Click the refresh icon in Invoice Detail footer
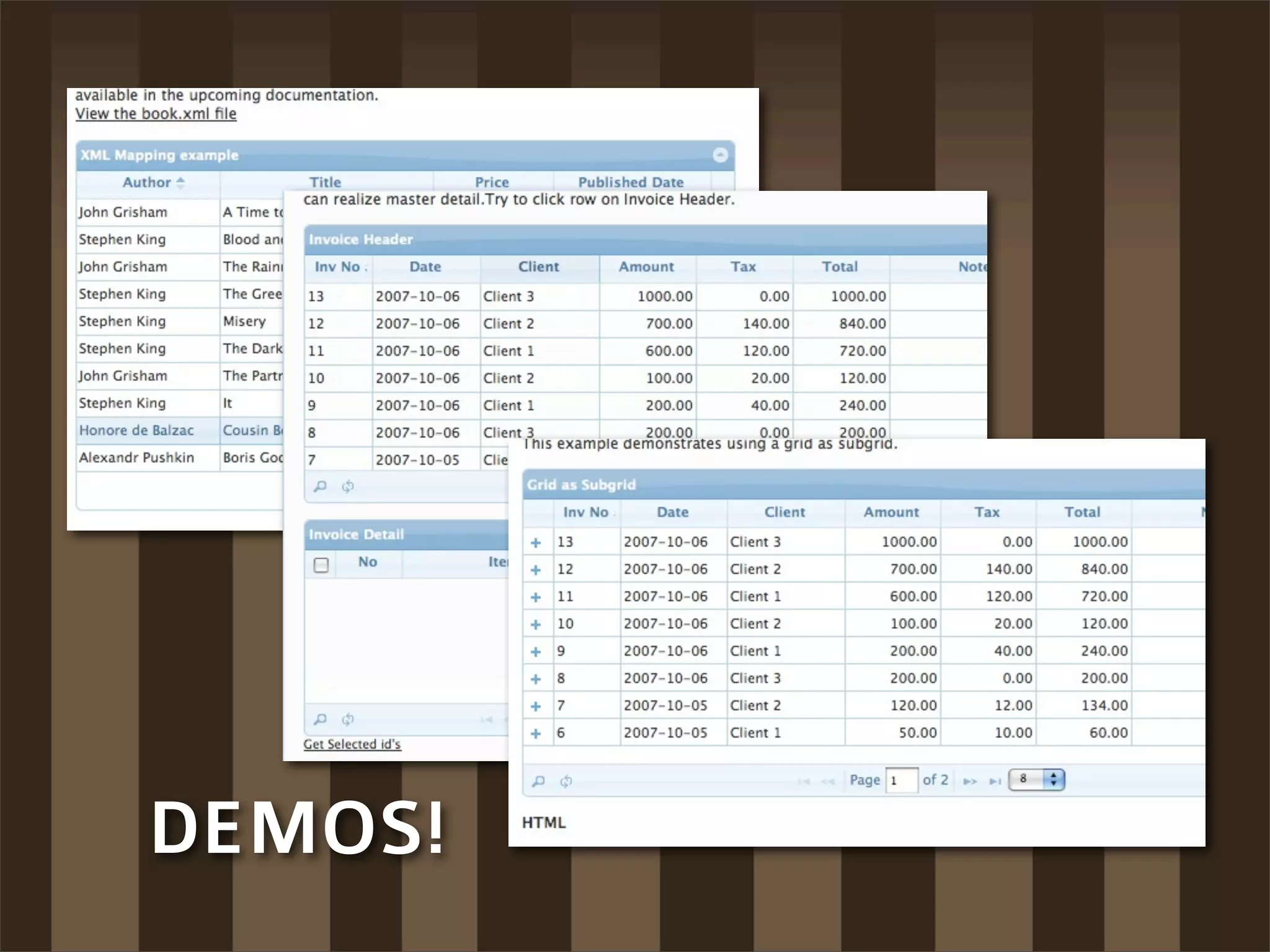Screen dimensions: 1270x952 click(x=348, y=720)
